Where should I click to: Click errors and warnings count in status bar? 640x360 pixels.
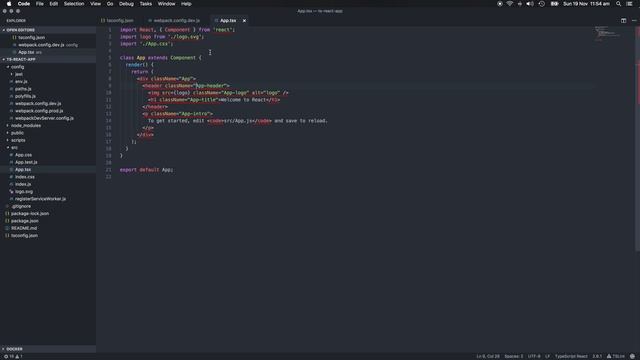(13, 356)
